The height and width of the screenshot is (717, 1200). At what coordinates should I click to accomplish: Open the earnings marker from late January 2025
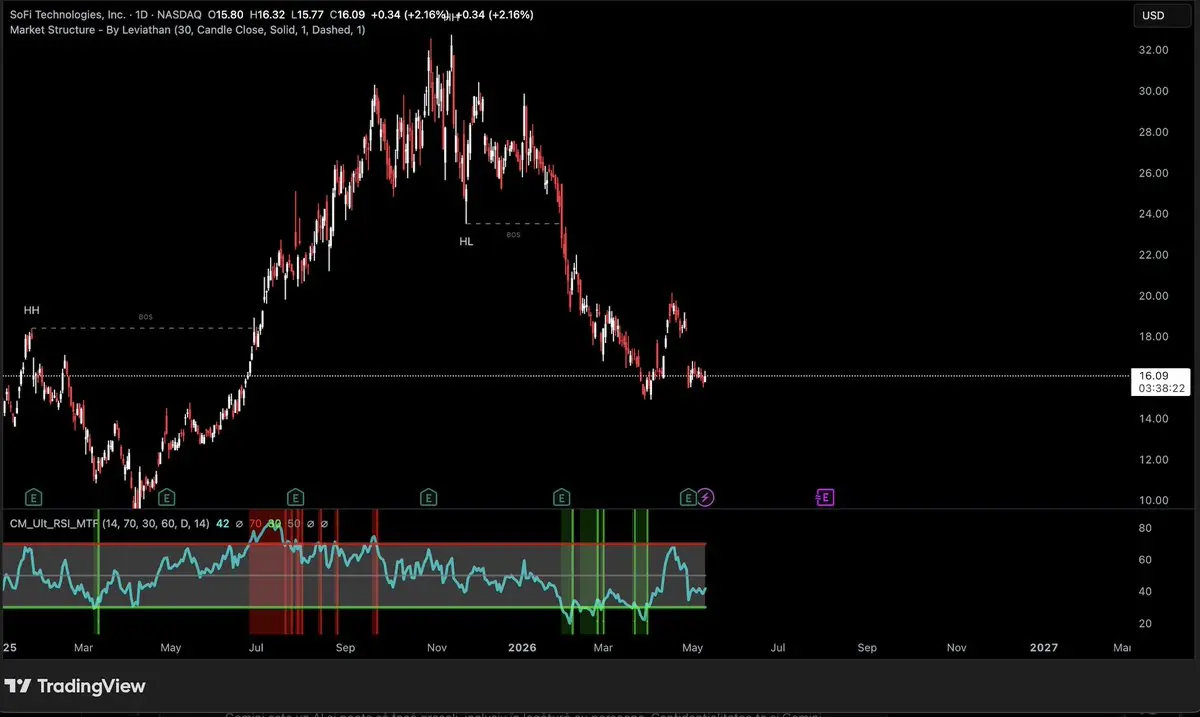[34, 496]
